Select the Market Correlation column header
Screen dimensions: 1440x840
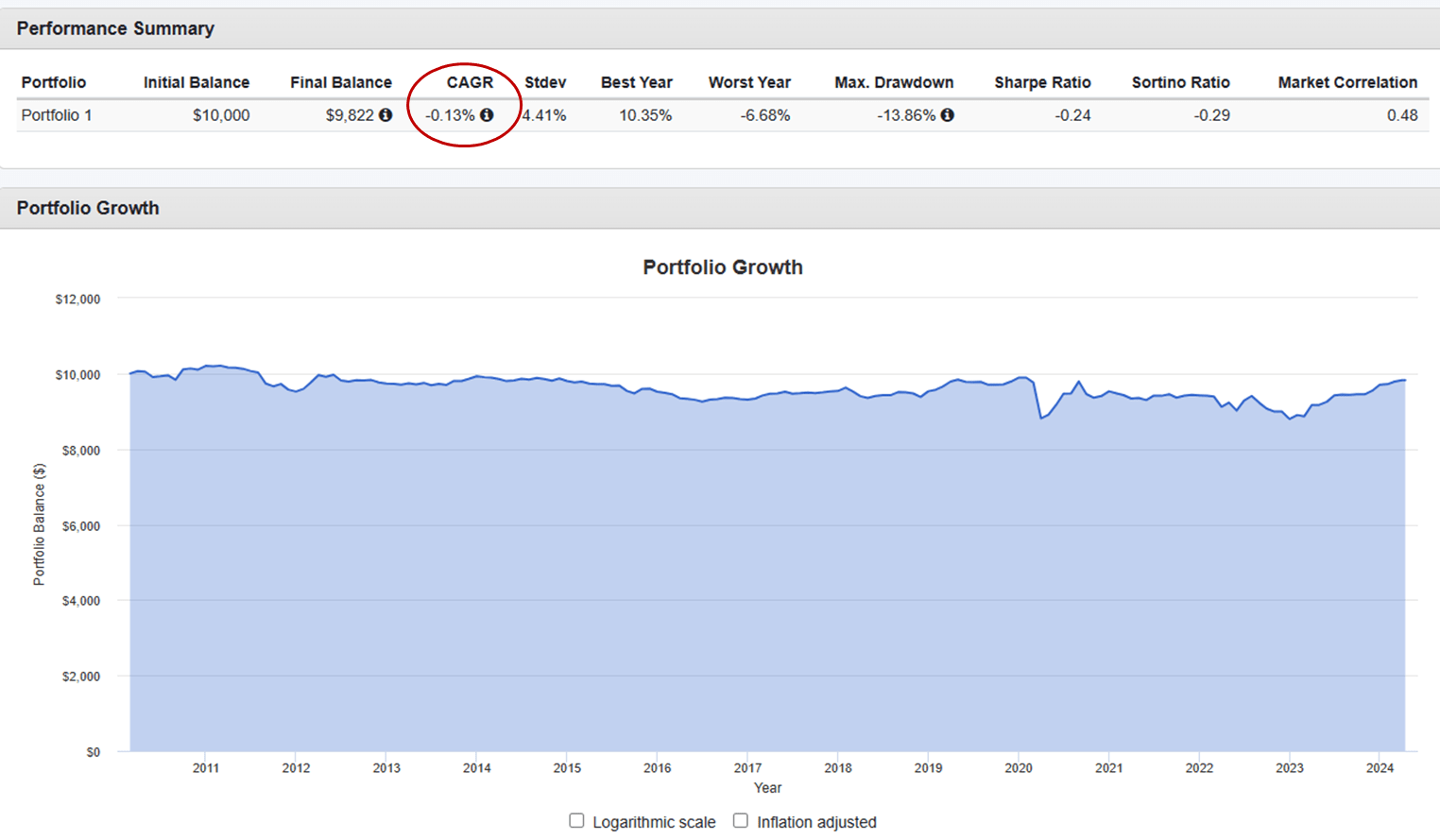click(1346, 82)
